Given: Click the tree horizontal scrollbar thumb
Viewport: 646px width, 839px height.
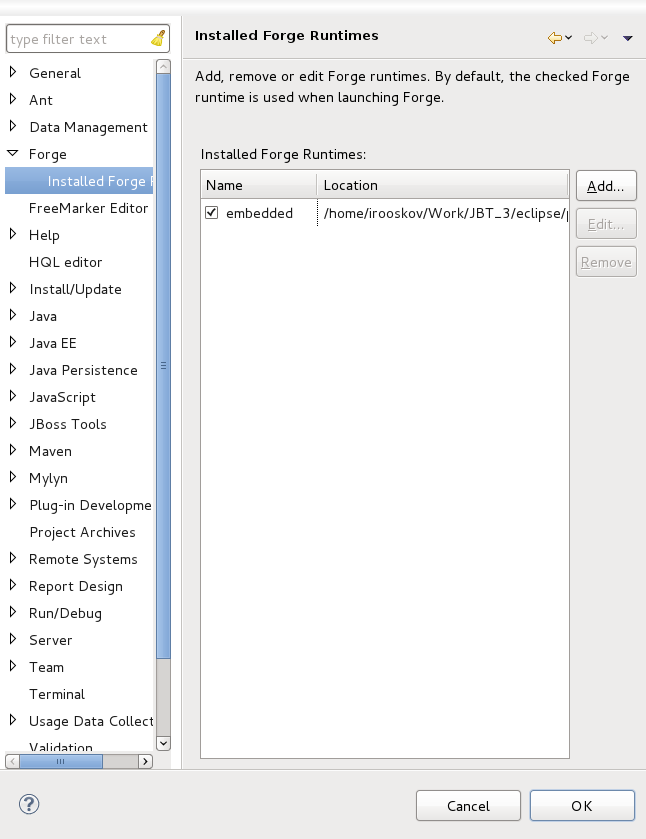Looking at the screenshot, I should [62, 761].
